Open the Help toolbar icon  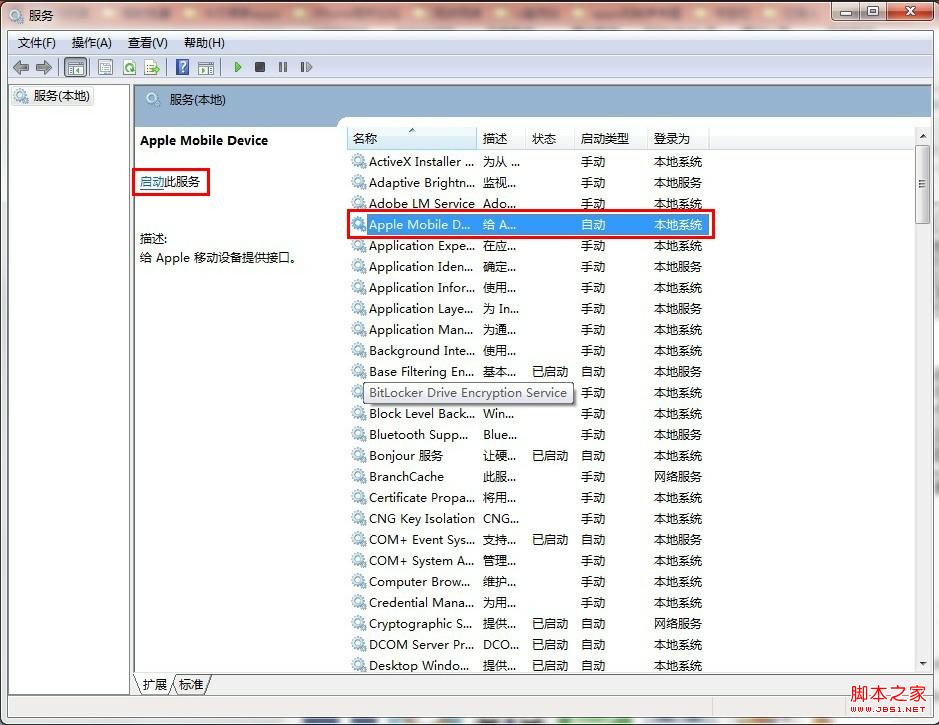coord(183,67)
